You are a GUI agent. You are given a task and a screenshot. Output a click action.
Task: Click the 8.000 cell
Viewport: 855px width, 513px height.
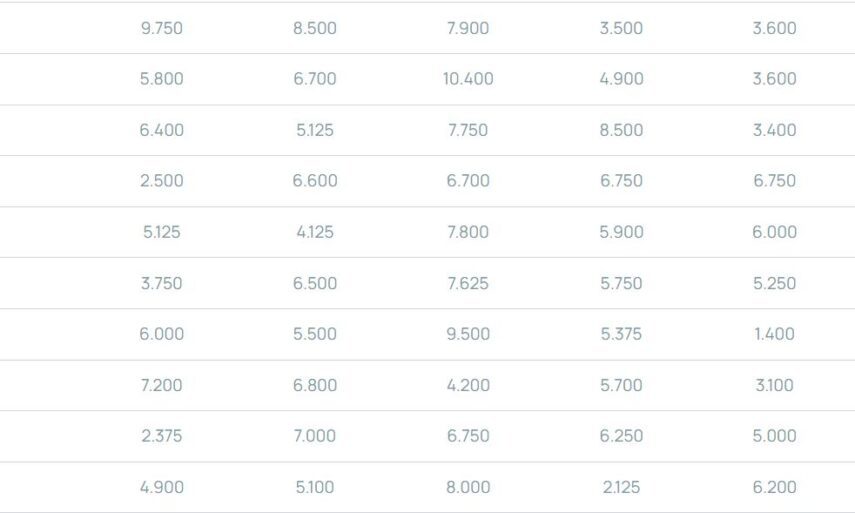click(x=468, y=487)
